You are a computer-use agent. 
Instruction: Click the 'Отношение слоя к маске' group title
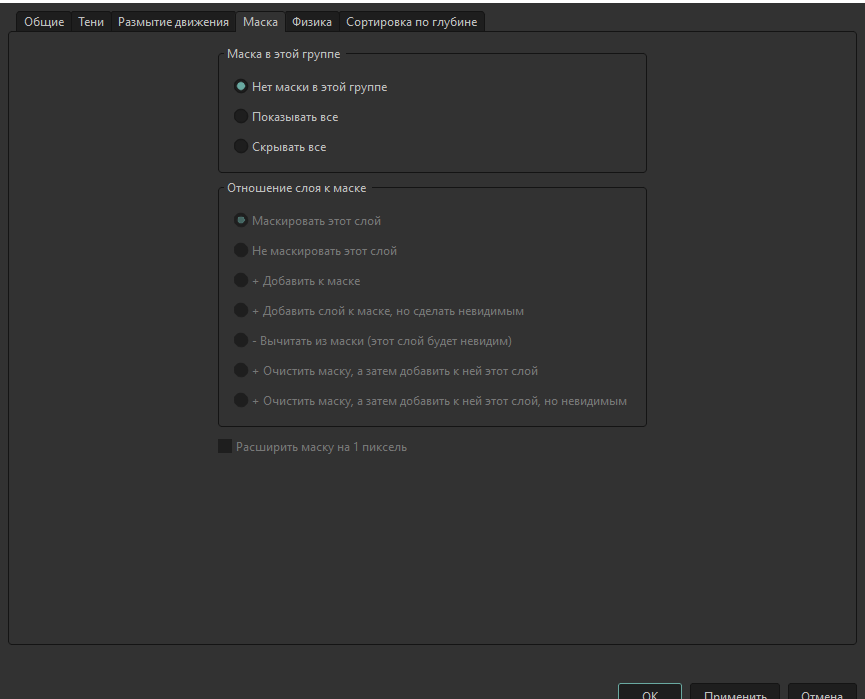point(297,188)
